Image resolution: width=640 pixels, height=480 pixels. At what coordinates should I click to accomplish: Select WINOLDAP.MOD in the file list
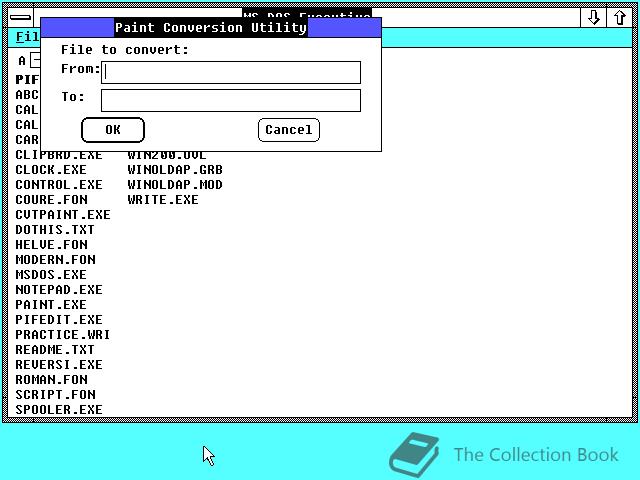point(175,185)
